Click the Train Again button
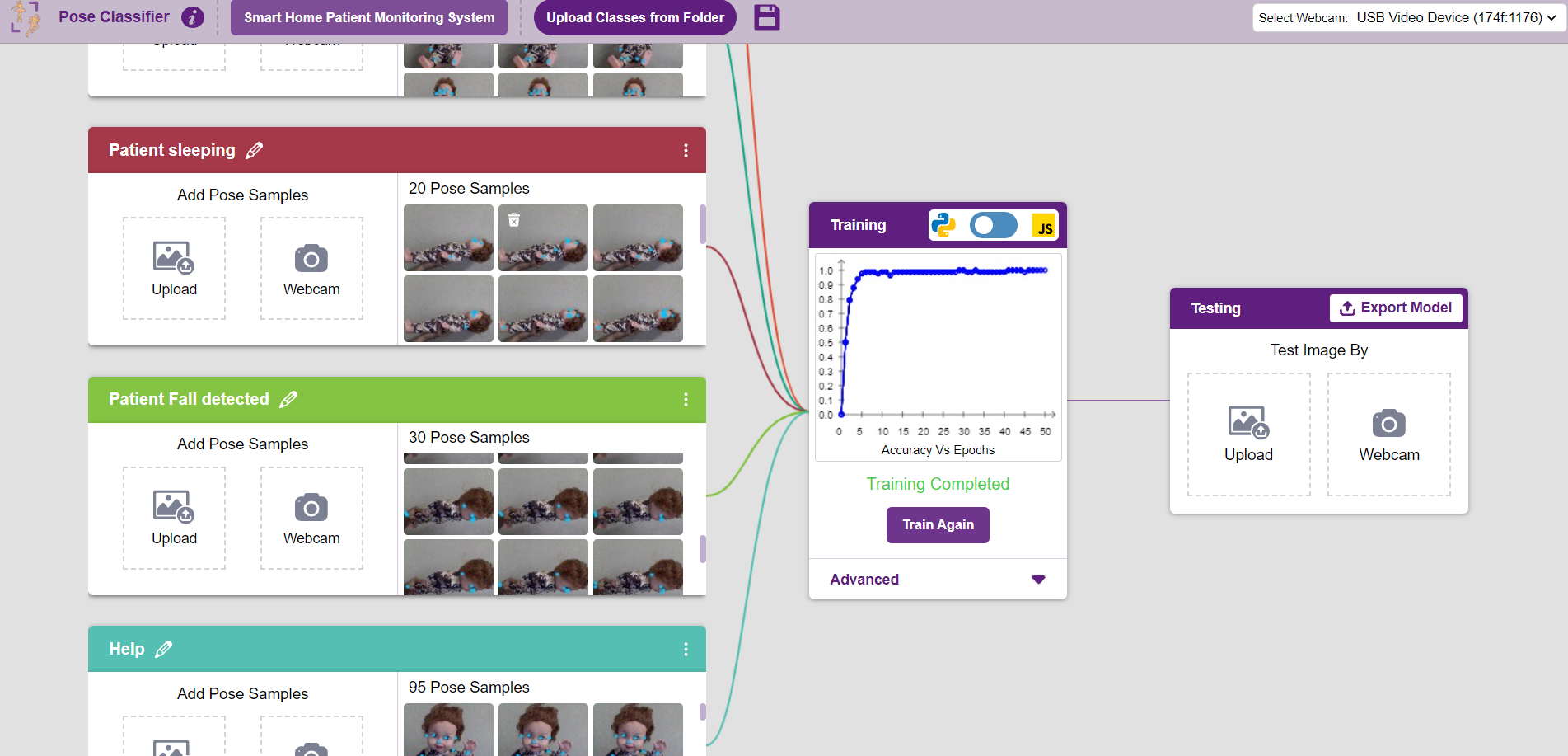Viewport: 1568px width, 756px height. coord(938,525)
